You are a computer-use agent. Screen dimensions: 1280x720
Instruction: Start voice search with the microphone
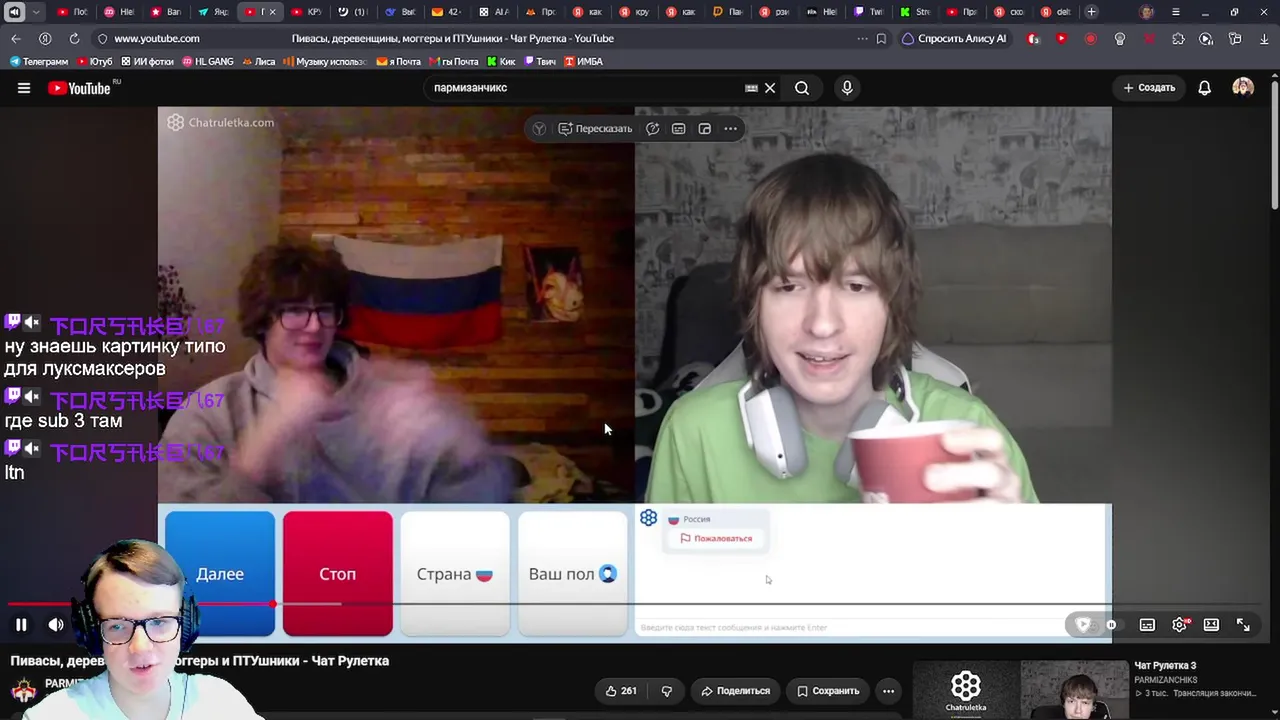pos(847,88)
